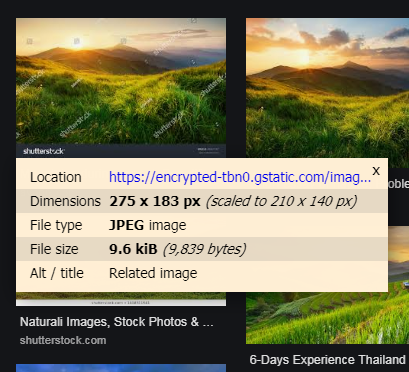Click the shutterstock logo on the first thumbnail
This screenshot has width=409, height=372.
pyautogui.click(x=44, y=151)
